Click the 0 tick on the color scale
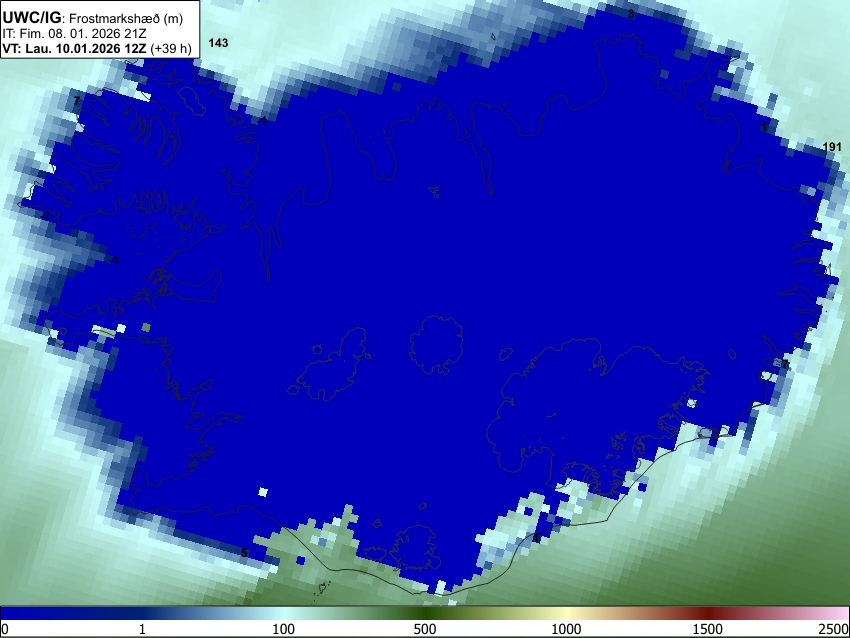This screenshot has height=638, width=850. pos(5,629)
